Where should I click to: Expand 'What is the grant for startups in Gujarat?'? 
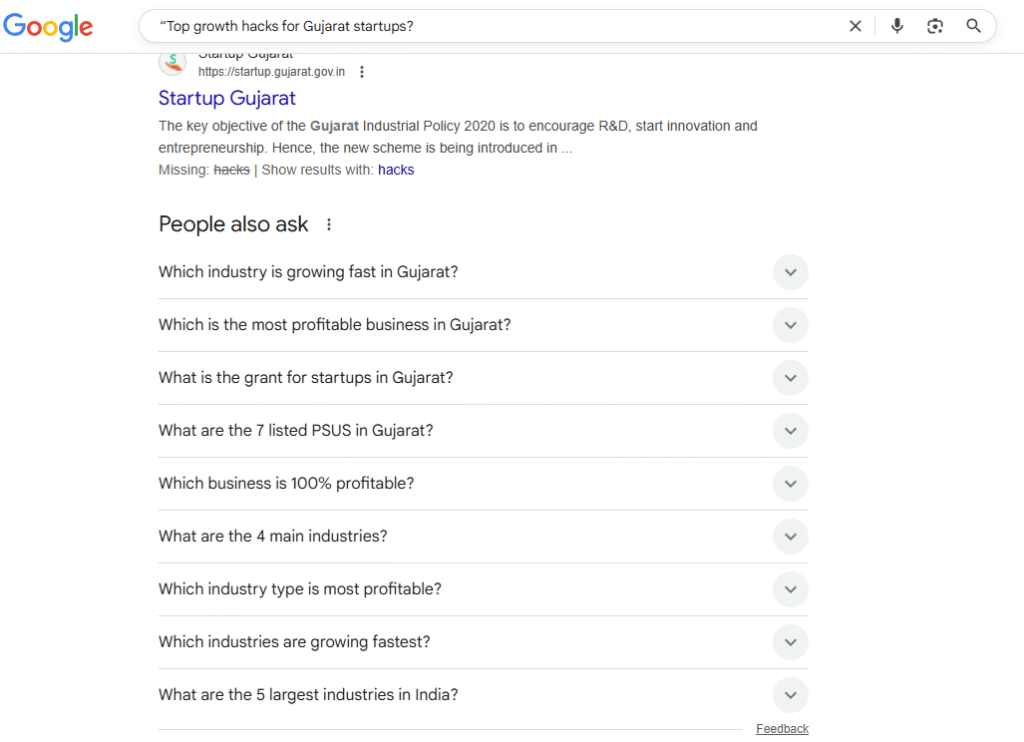tap(790, 378)
